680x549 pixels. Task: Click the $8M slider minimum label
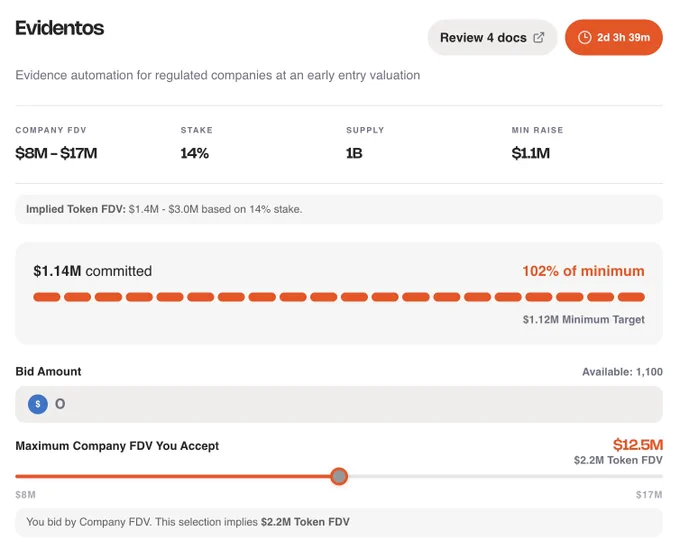[26, 495]
